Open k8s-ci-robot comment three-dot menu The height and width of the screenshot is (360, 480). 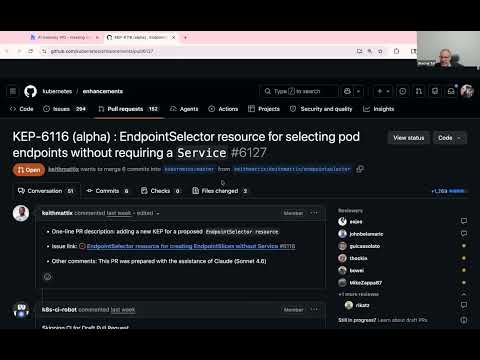pos(314,309)
